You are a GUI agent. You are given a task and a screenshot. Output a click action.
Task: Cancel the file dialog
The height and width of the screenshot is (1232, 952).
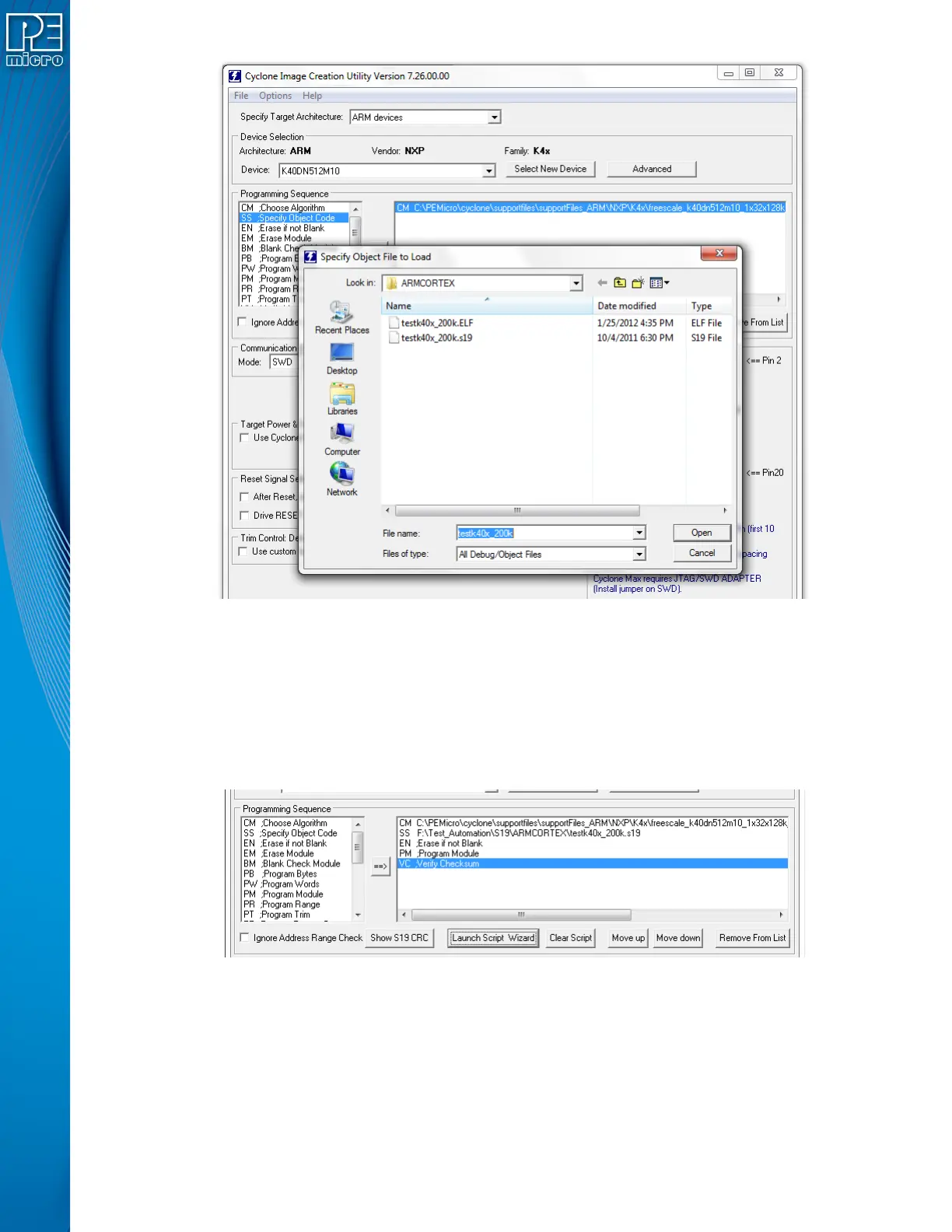pos(702,553)
